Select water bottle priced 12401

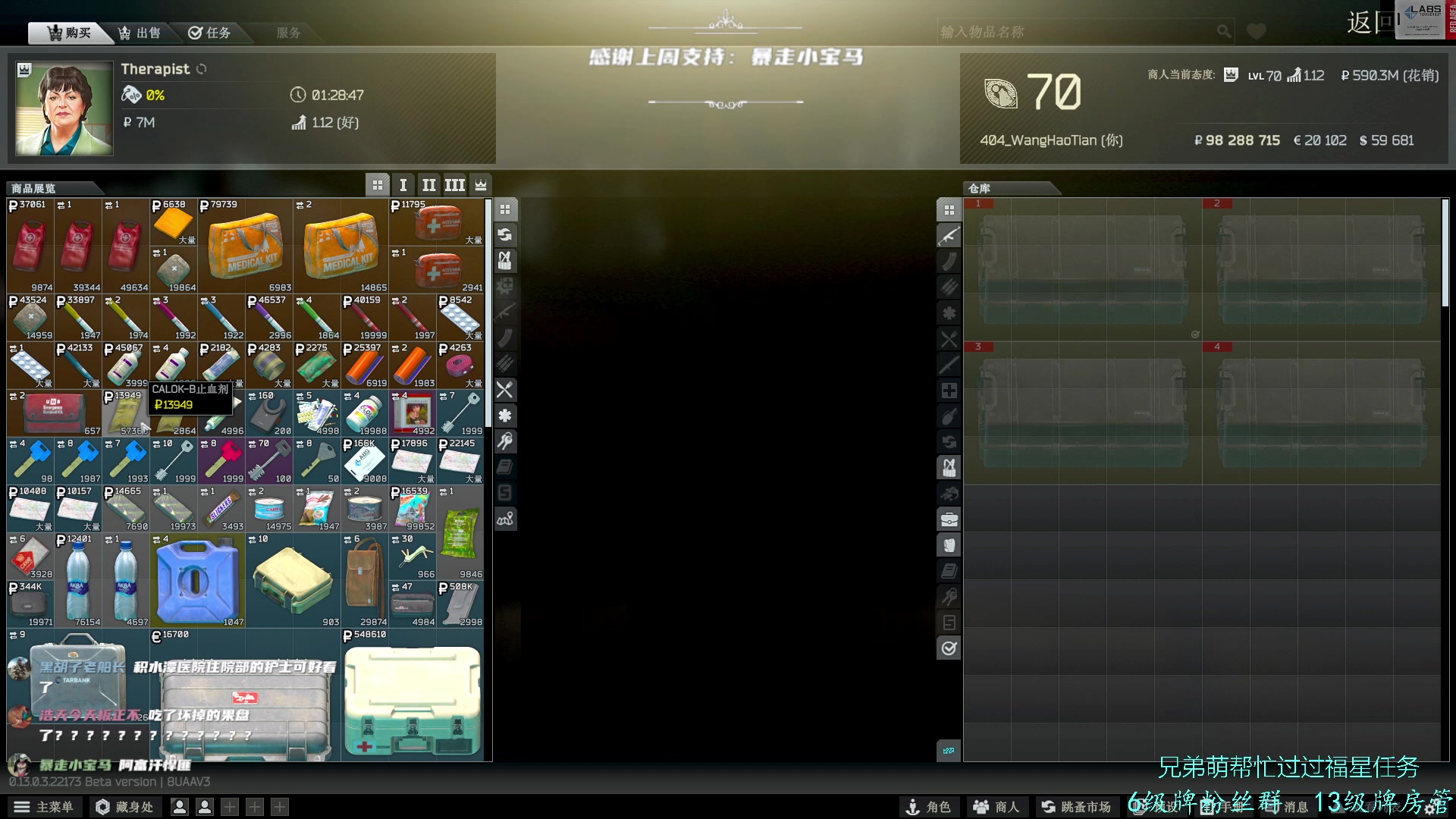(x=78, y=581)
